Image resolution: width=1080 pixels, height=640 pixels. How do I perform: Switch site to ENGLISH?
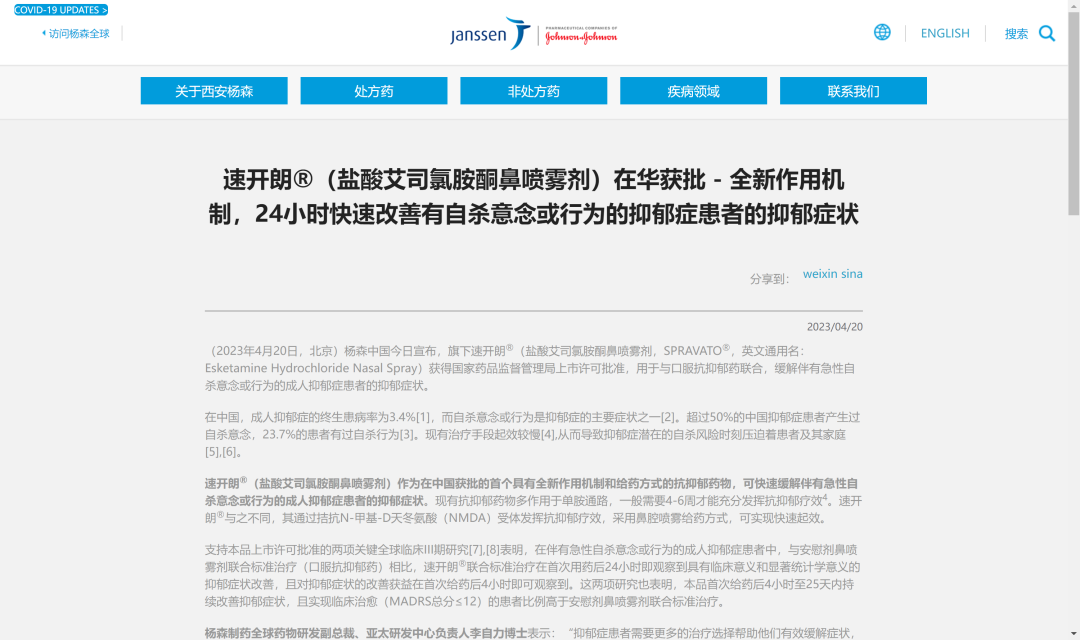[x=944, y=33]
